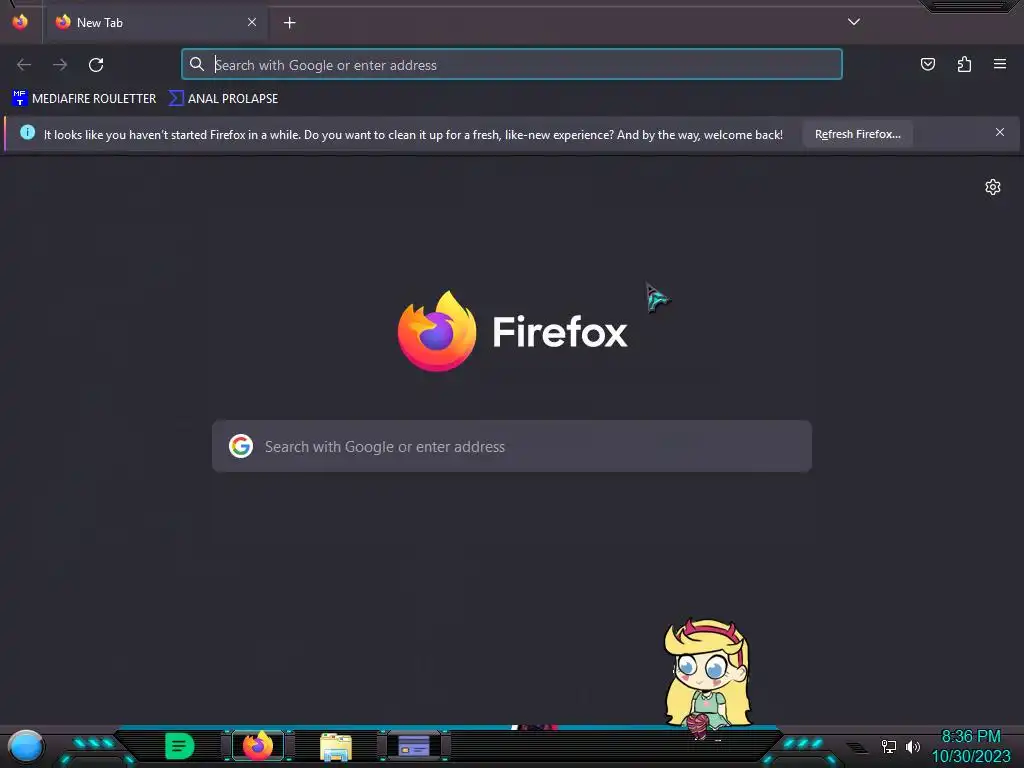Click the page's Google search box
The height and width of the screenshot is (768, 1024).
point(512,446)
